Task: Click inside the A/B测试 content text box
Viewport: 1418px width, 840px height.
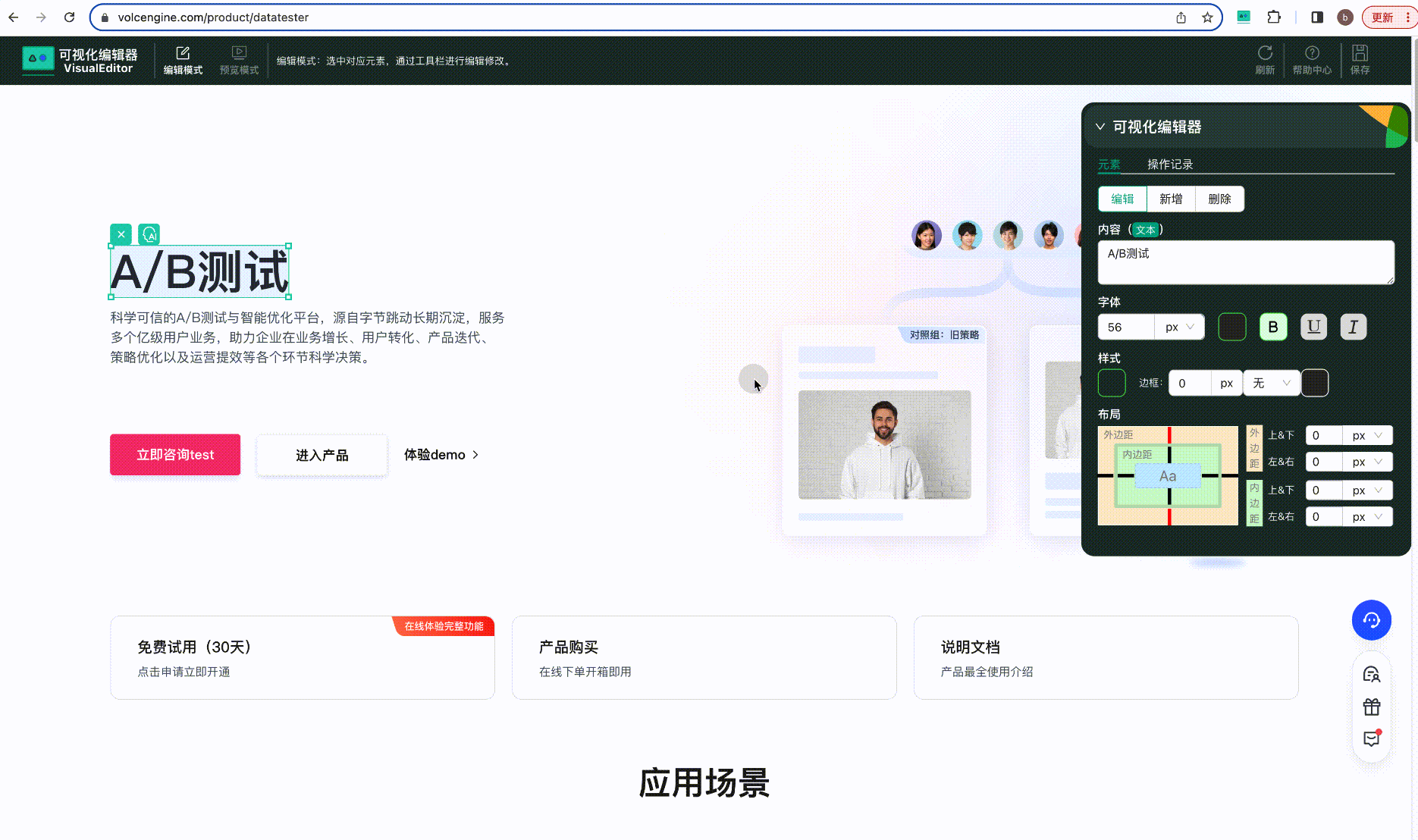Action: [x=1245, y=262]
